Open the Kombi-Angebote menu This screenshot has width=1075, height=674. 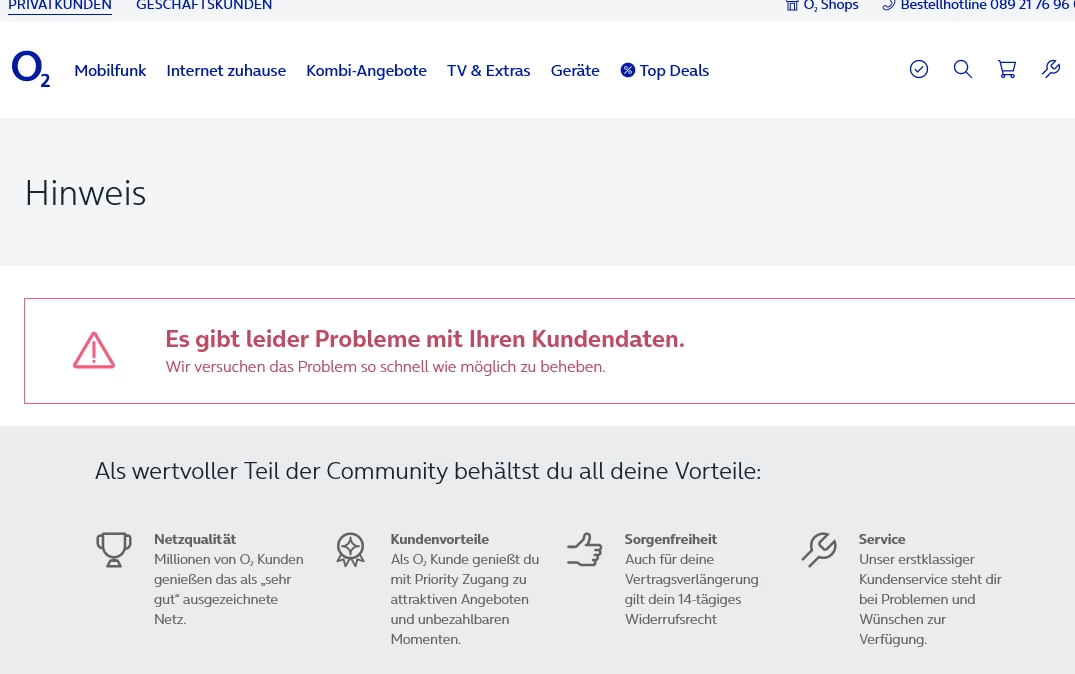click(366, 71)
